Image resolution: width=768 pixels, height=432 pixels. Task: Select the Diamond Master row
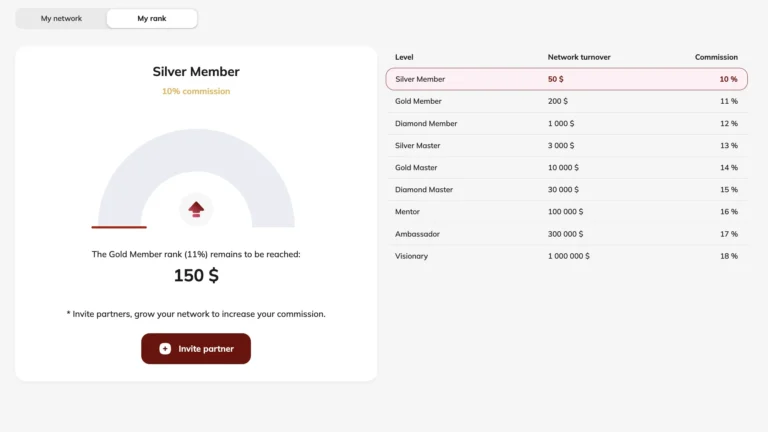[566, 189]
